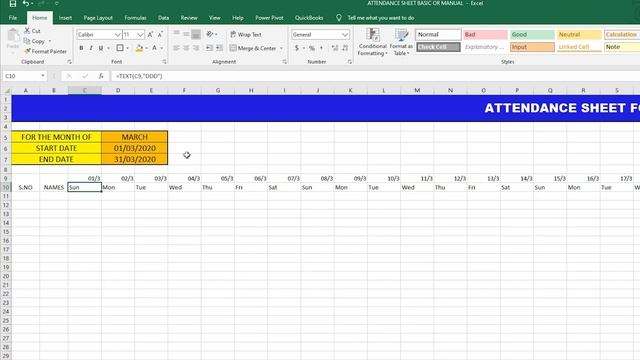Select the MARCH cell
This screenshot has height=360, width=640.
[135, 137]
